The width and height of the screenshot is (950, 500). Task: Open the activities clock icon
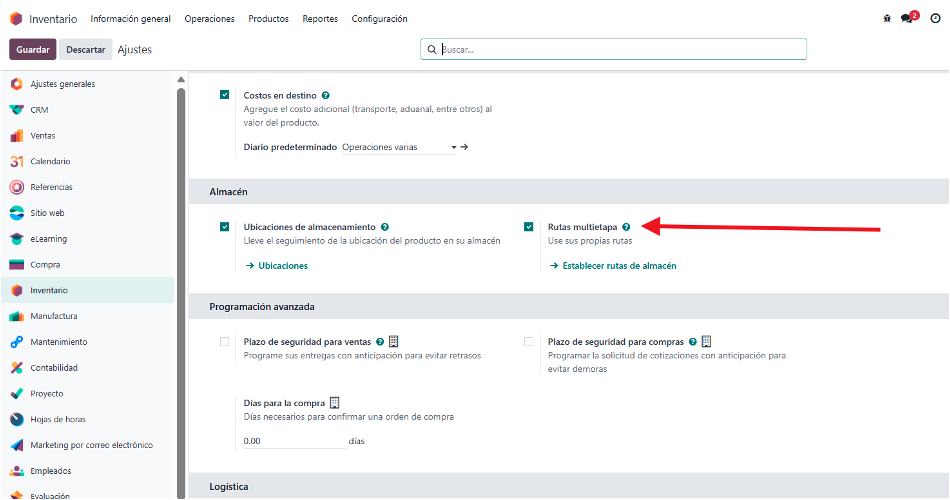coord(935,18)
